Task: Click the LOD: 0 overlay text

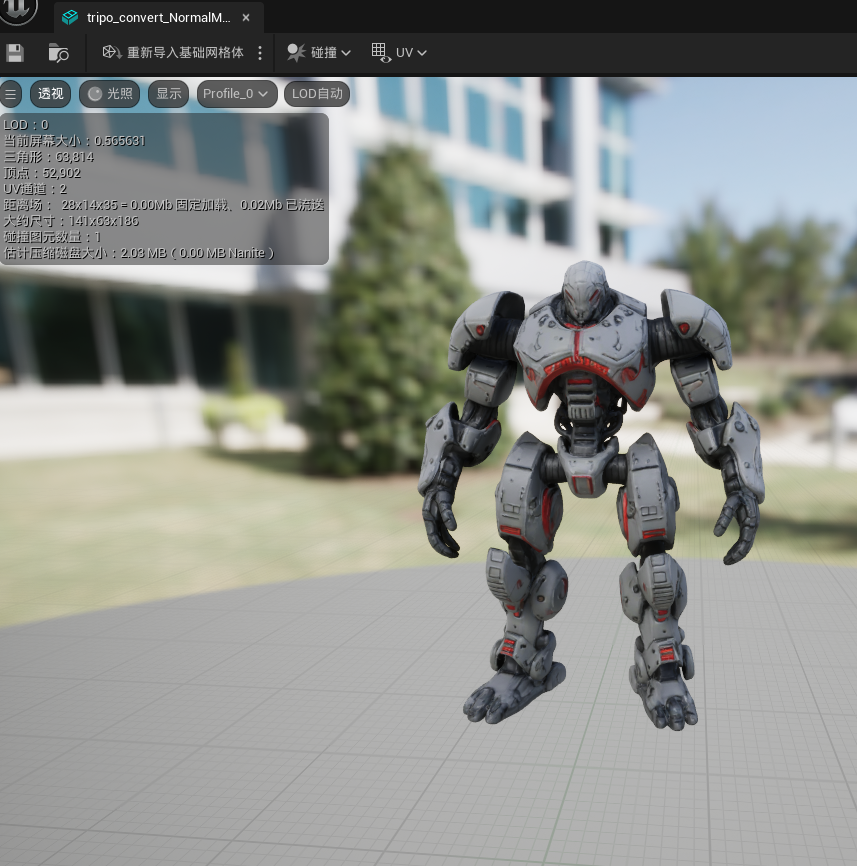Action: 26,125
